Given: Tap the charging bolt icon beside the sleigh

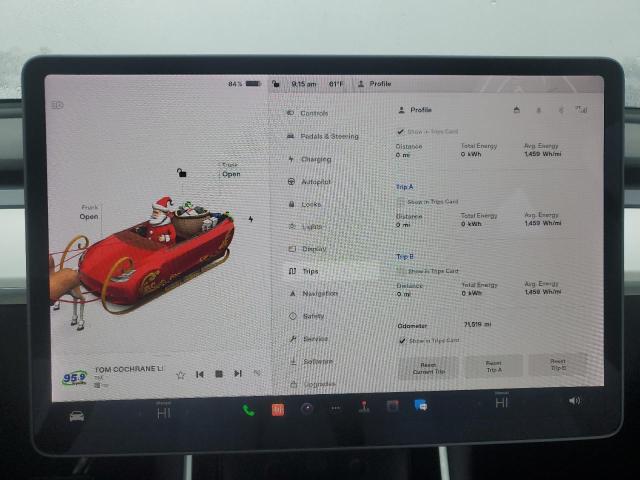Looking at the screenshot, I should pos(251,219).
